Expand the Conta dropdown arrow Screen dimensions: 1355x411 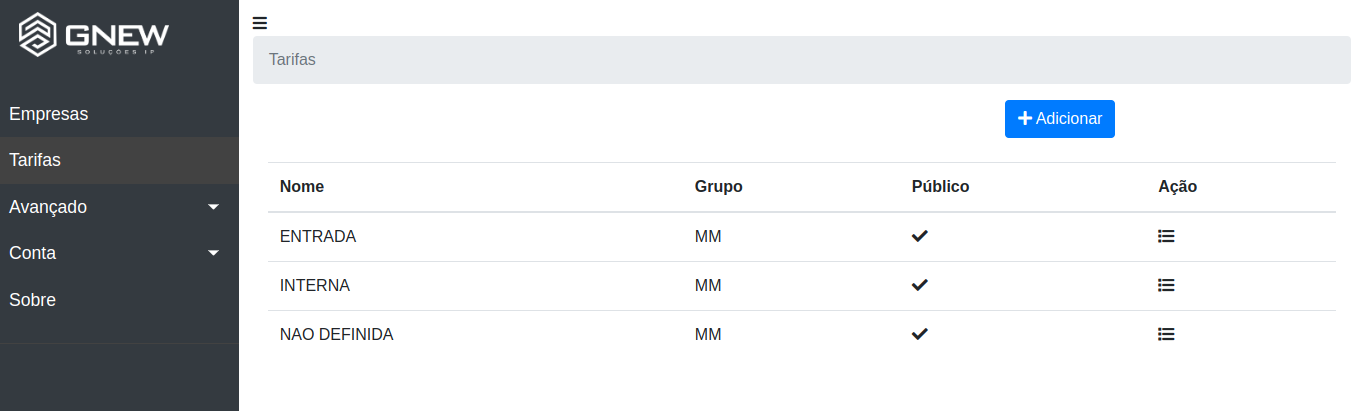(213, 253)
